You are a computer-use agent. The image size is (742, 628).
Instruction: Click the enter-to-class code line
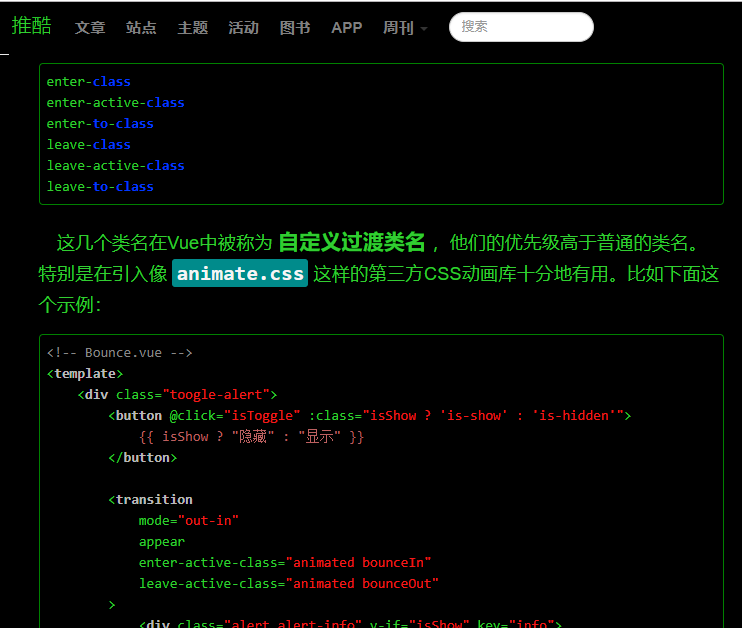pos(100,124)
